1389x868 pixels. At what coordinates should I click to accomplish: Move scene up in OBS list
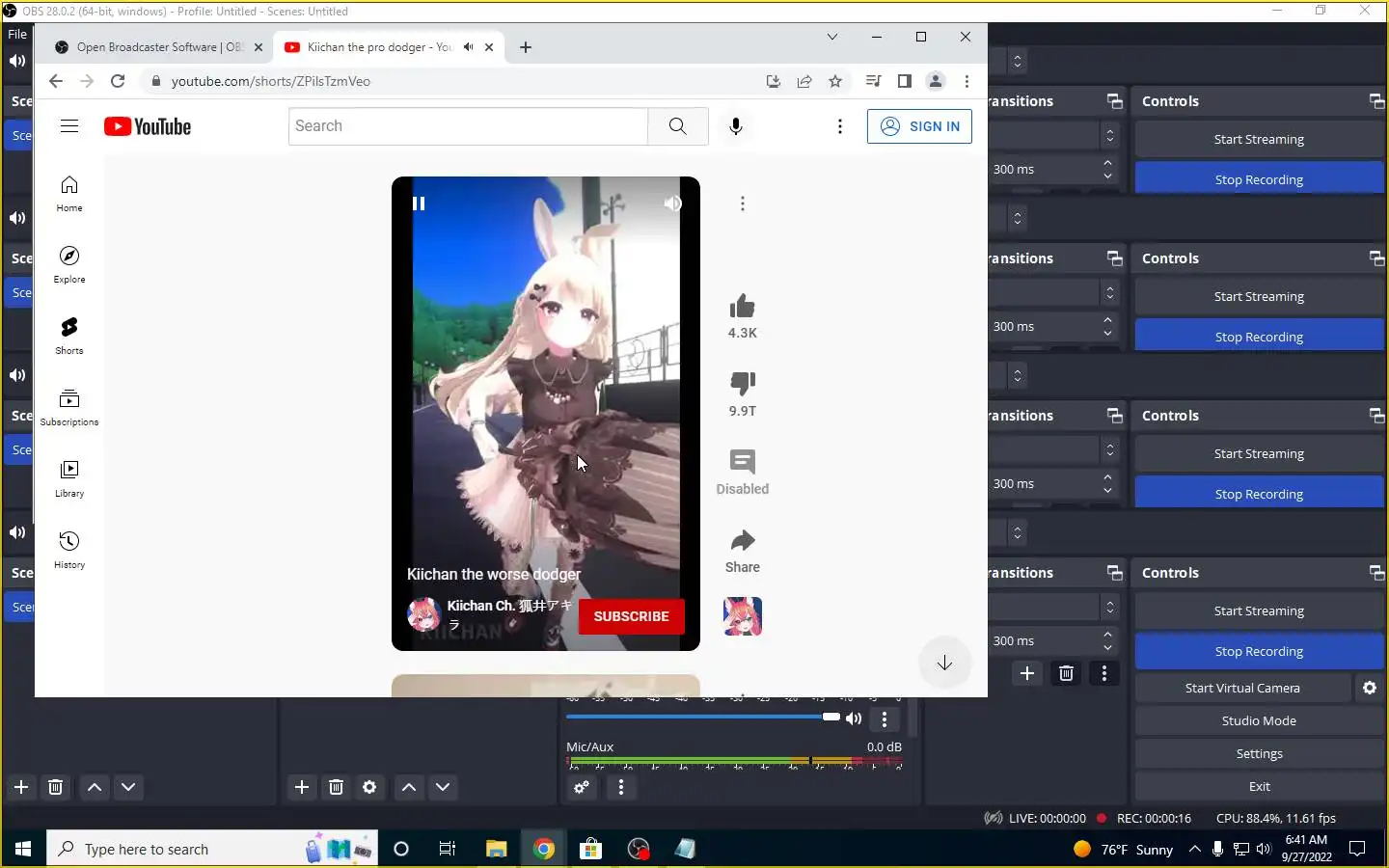pyautogui.click(x=95, y=787)
